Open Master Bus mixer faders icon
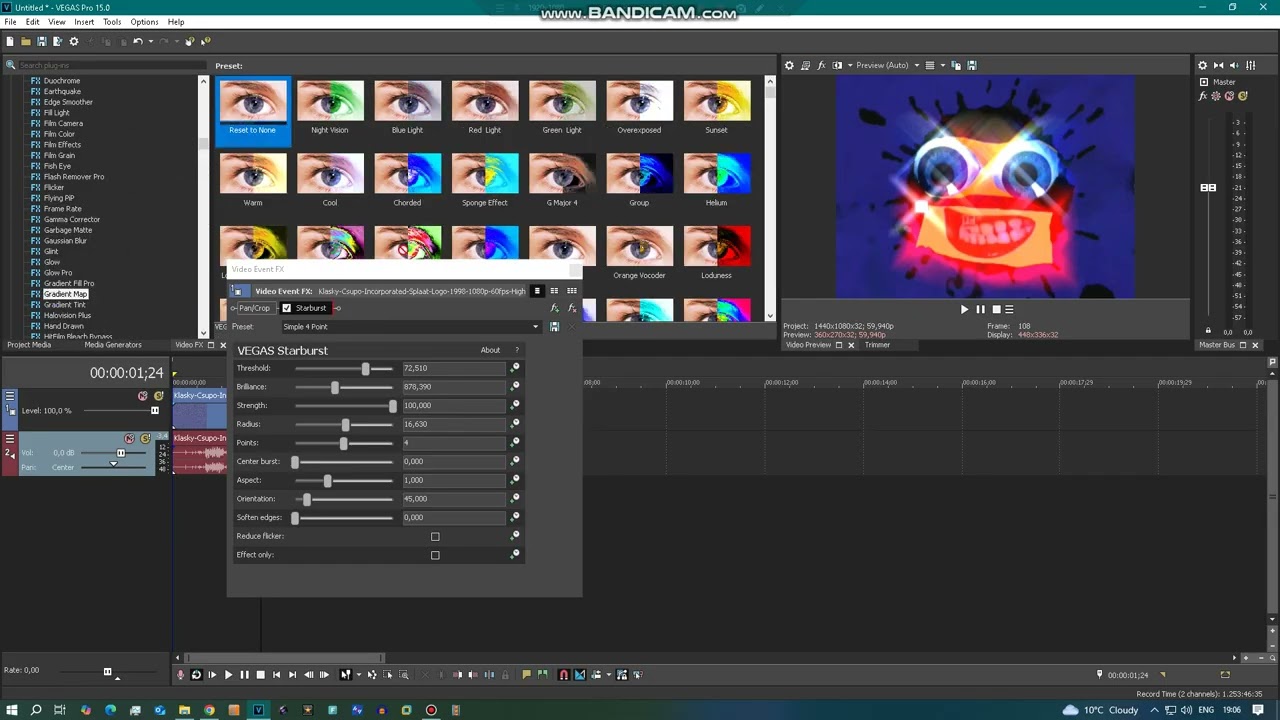This screenshot has width=1280, height=720. coord(1250,65)
